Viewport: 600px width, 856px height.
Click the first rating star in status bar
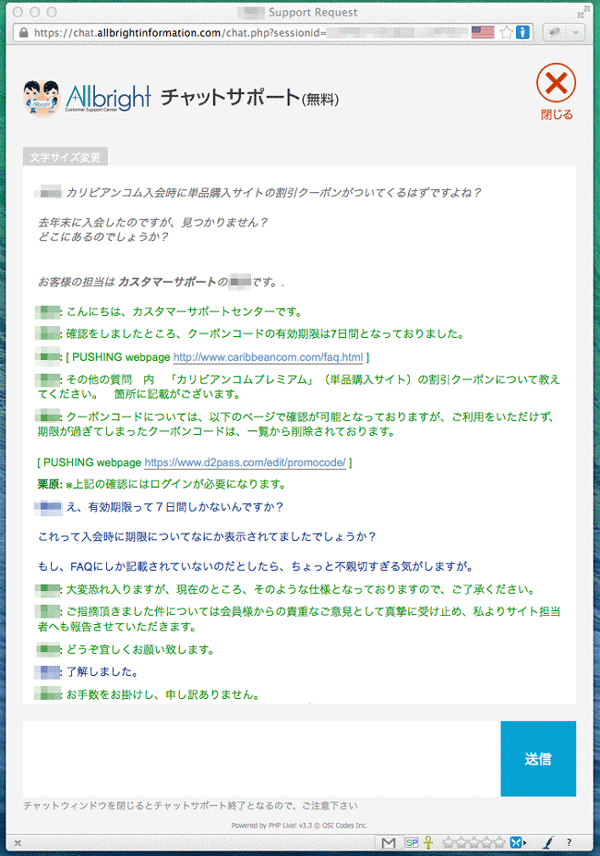point(447,843)
